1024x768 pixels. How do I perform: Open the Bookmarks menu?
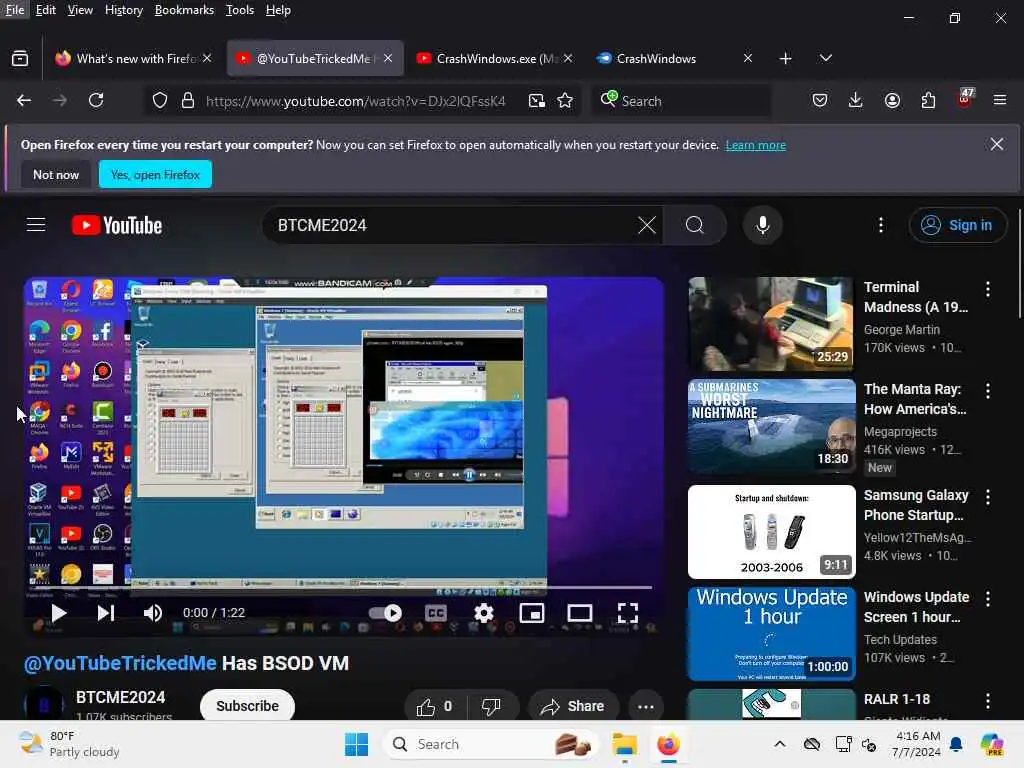[x=184, y=10]
